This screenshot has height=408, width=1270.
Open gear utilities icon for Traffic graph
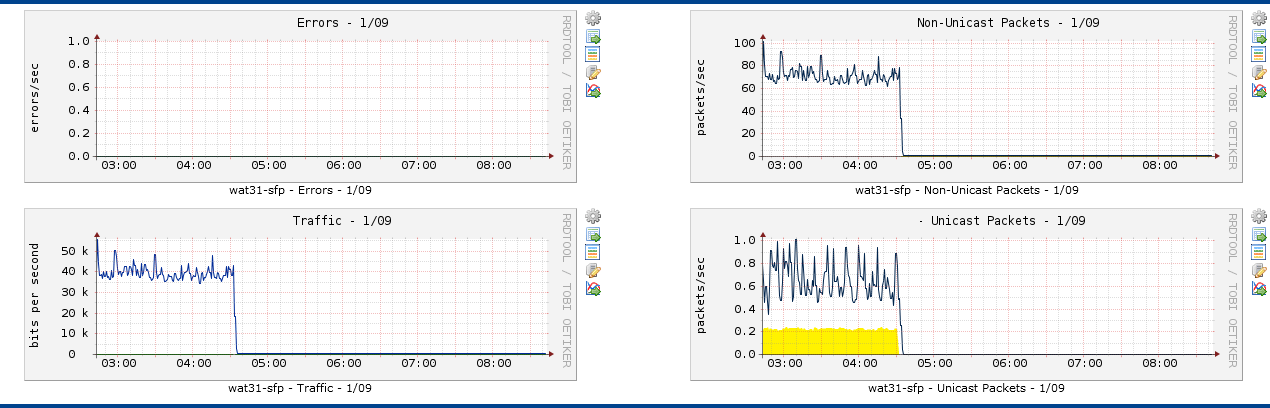pos(593,216)
